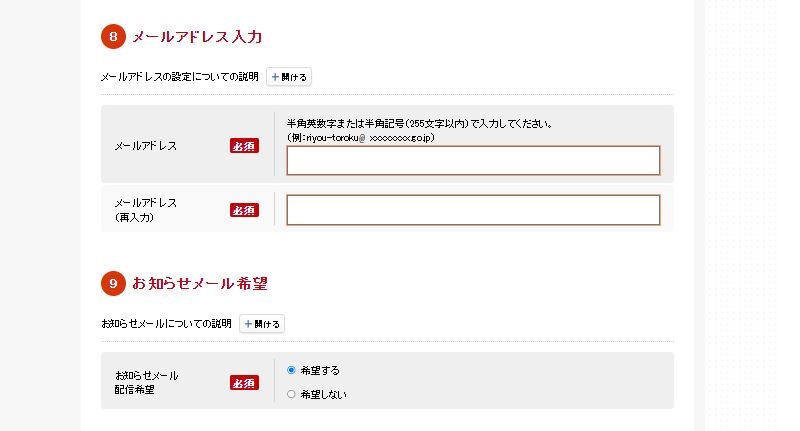Click the 必須 badge beside お知らせメール配信希望

(244, 382)
